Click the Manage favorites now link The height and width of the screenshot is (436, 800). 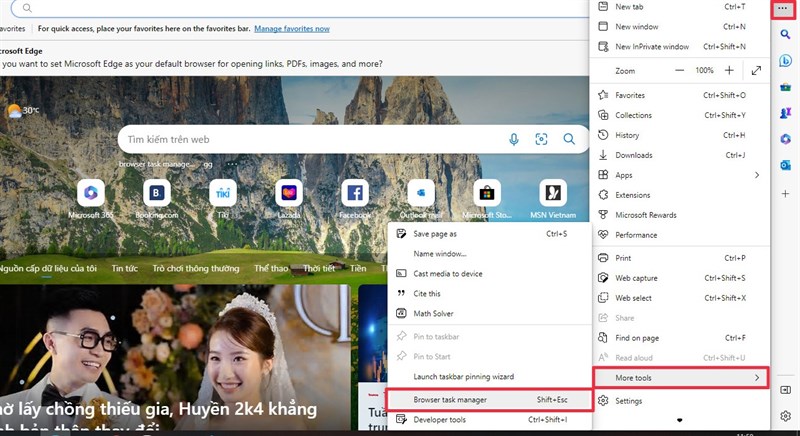tap(291, 29)
